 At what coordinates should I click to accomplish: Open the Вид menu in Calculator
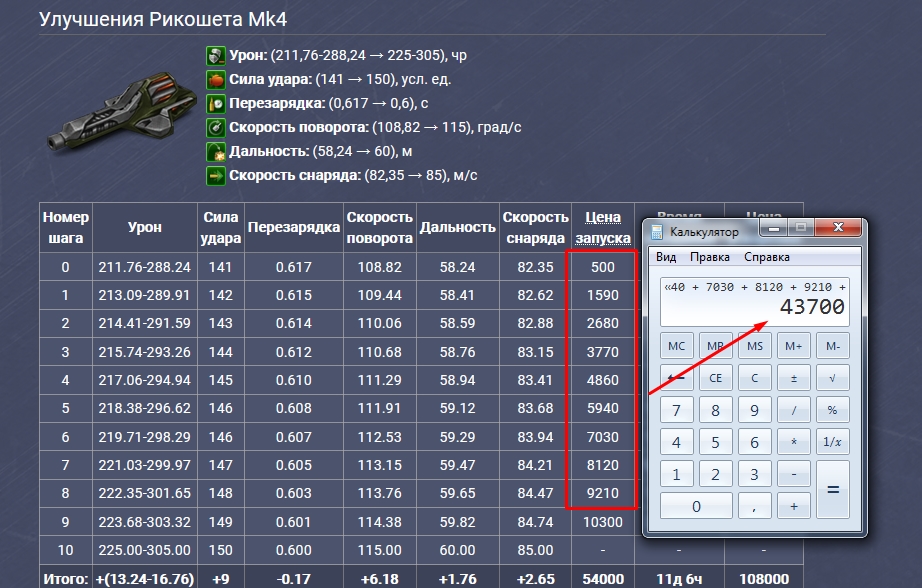(666, 257)
